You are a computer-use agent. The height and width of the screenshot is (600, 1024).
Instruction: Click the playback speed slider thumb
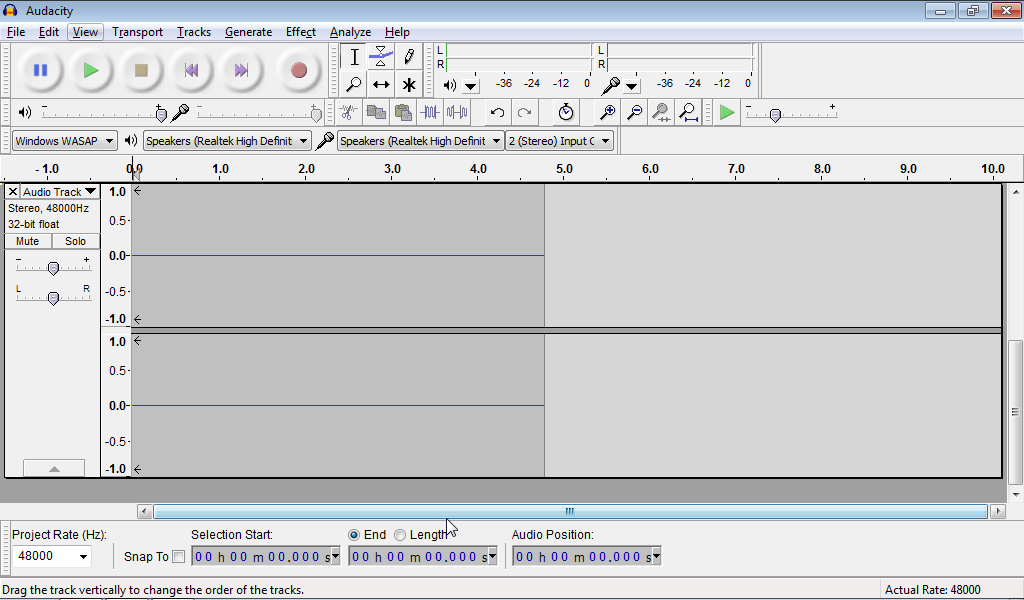775,116
